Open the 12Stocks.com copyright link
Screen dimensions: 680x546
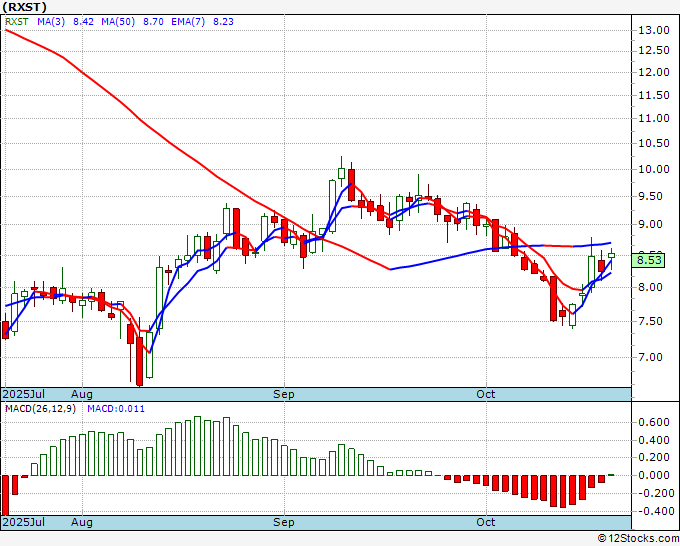[x=638, y=539]
